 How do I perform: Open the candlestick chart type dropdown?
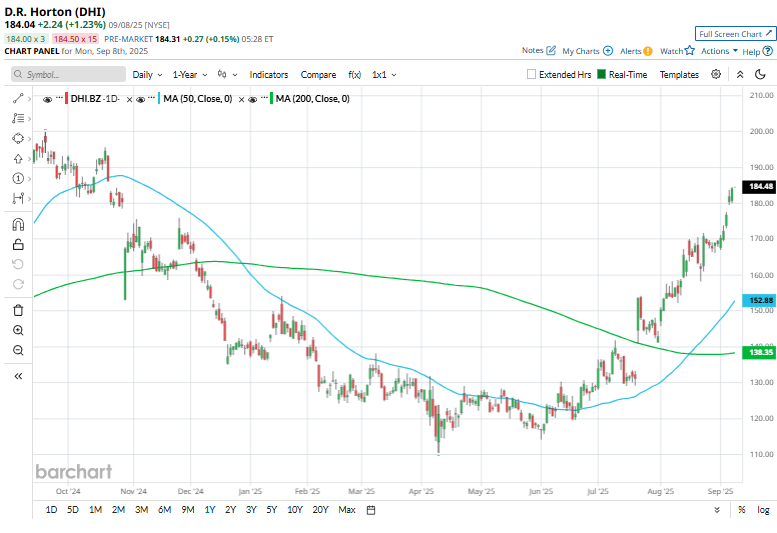coord(227,75)
